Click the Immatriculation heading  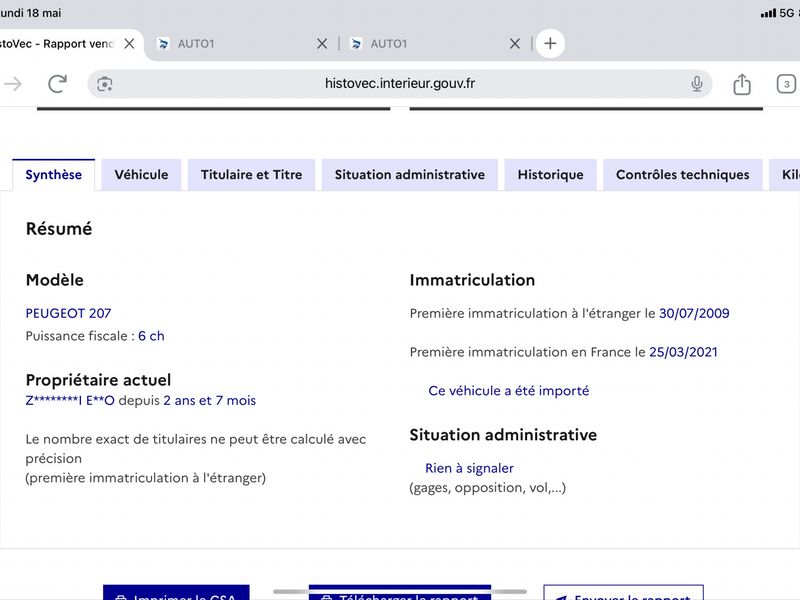click(x=472, y=280)
